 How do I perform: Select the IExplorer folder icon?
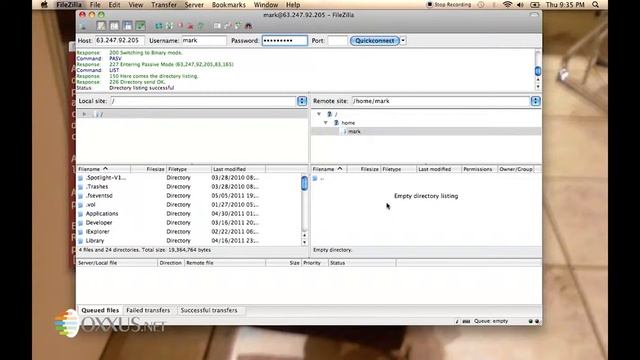pos(80,232)
